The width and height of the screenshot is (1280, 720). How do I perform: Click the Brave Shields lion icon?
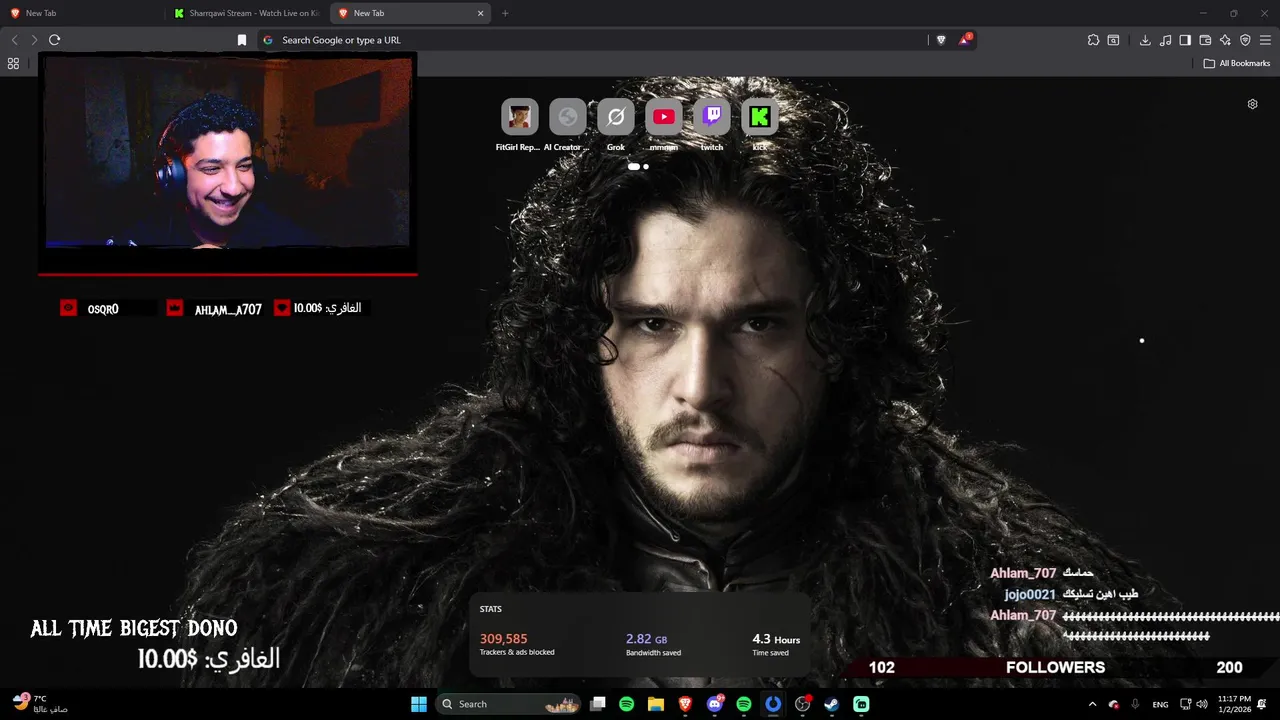[941, 40]
